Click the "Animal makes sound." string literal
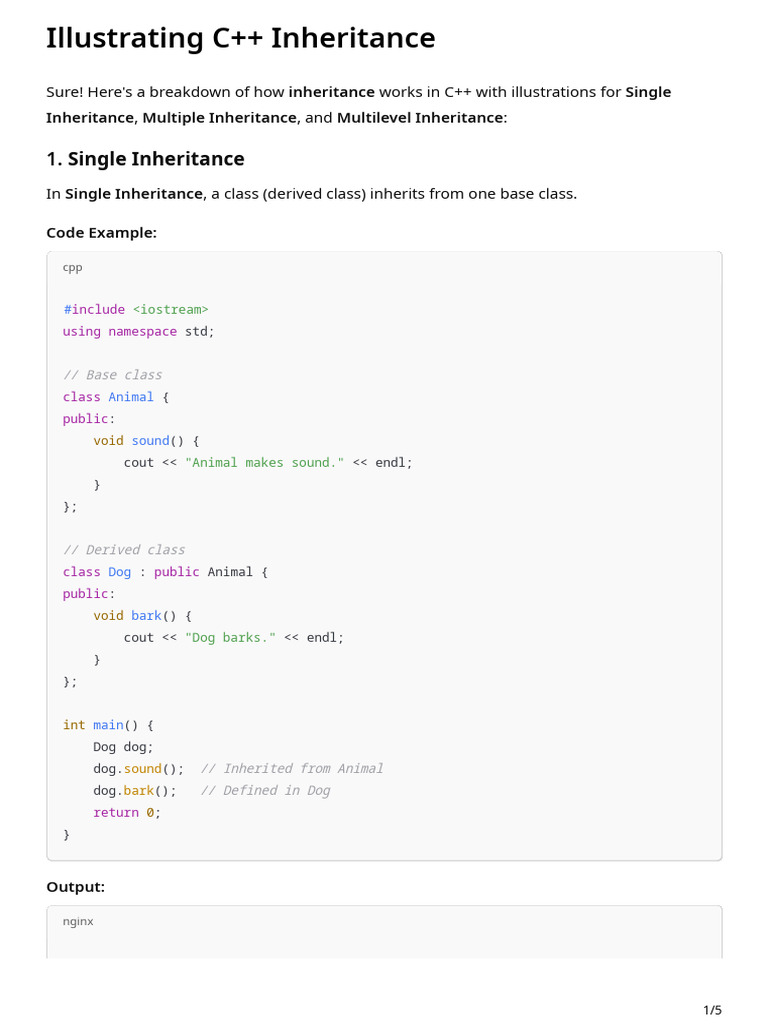 click(264, 463)
